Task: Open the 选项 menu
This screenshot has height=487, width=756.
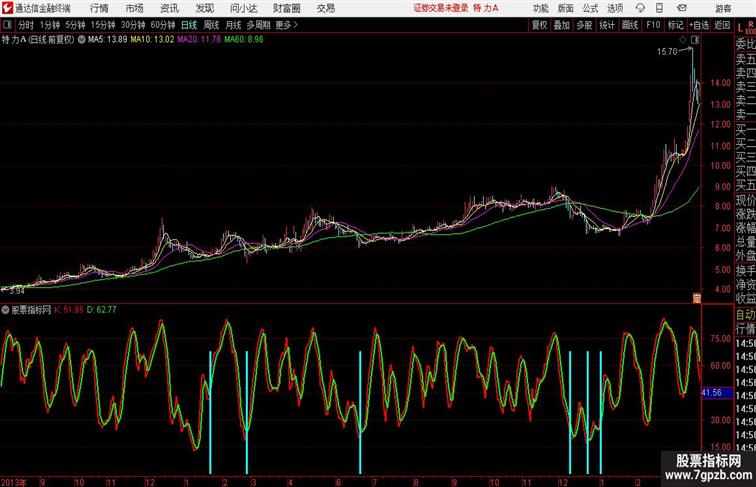Action: coord(615,8)
